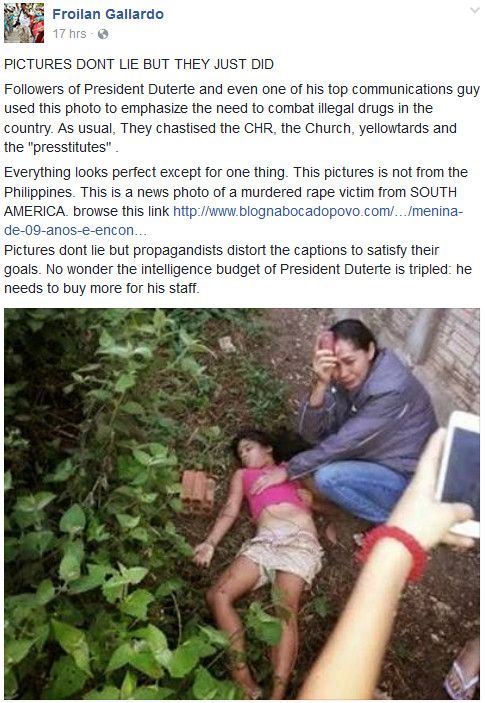485x703 pixels.
Task: Open Froilan Gallardo's profile picture thumbnail
Action: click(x=24, y=22)
